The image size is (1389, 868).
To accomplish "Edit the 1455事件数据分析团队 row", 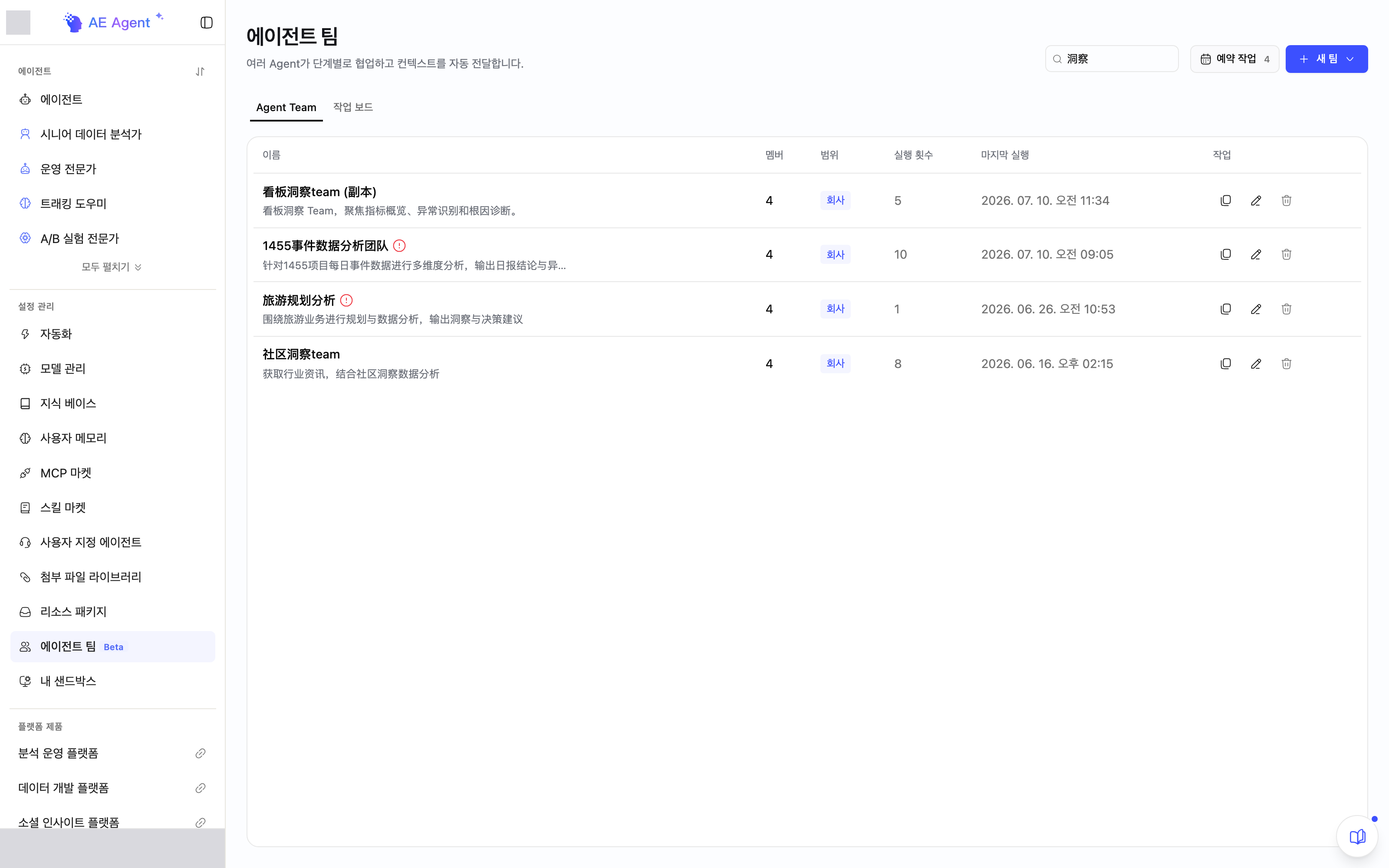I will [x=1256, y=254].
